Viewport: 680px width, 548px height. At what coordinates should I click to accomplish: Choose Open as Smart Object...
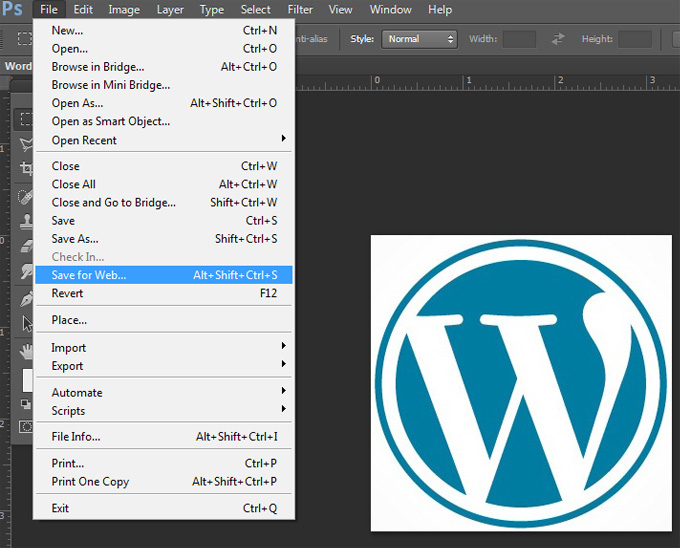pyautogui.click(x=164, y=121)
